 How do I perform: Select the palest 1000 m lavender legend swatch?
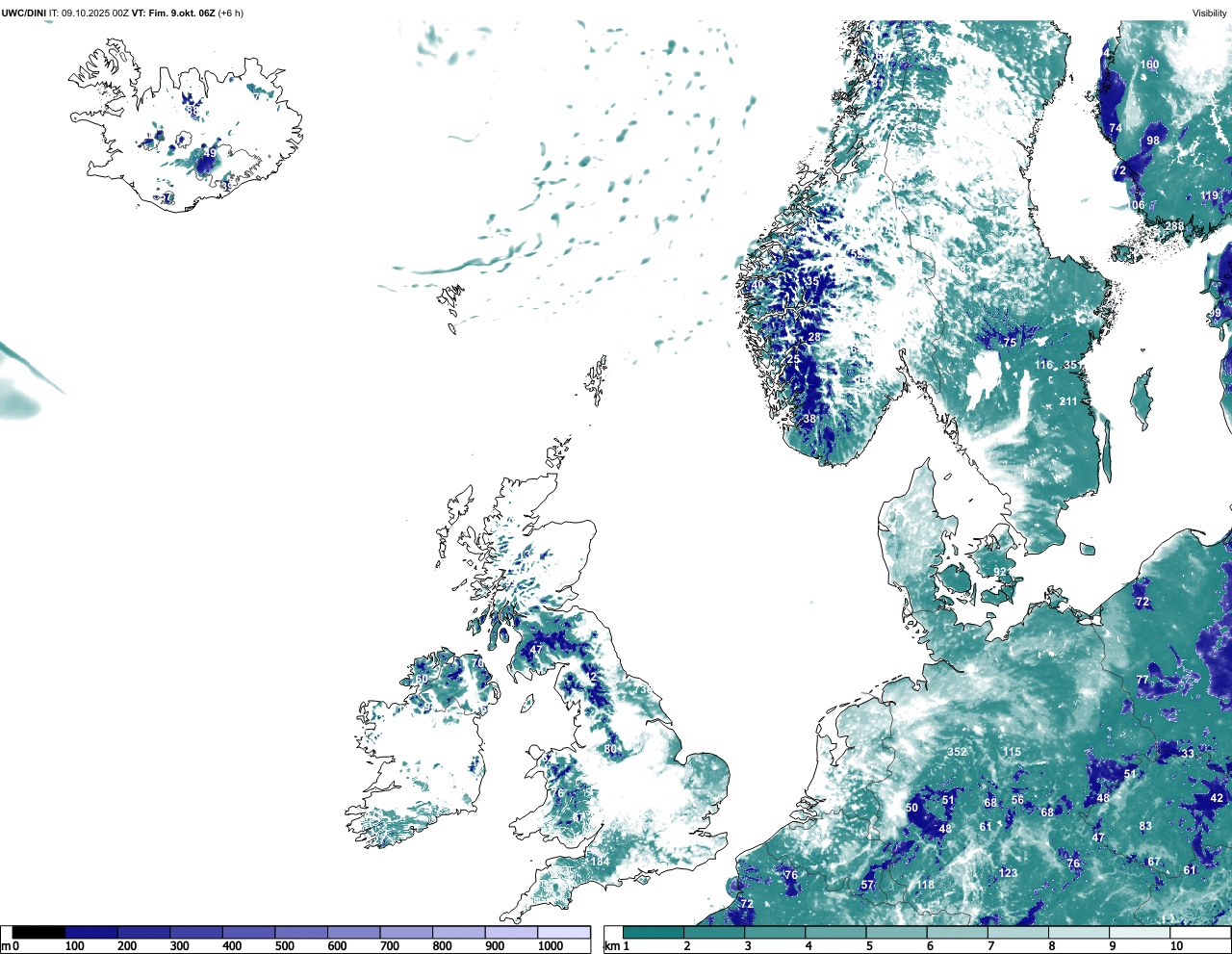coord(563,932)
